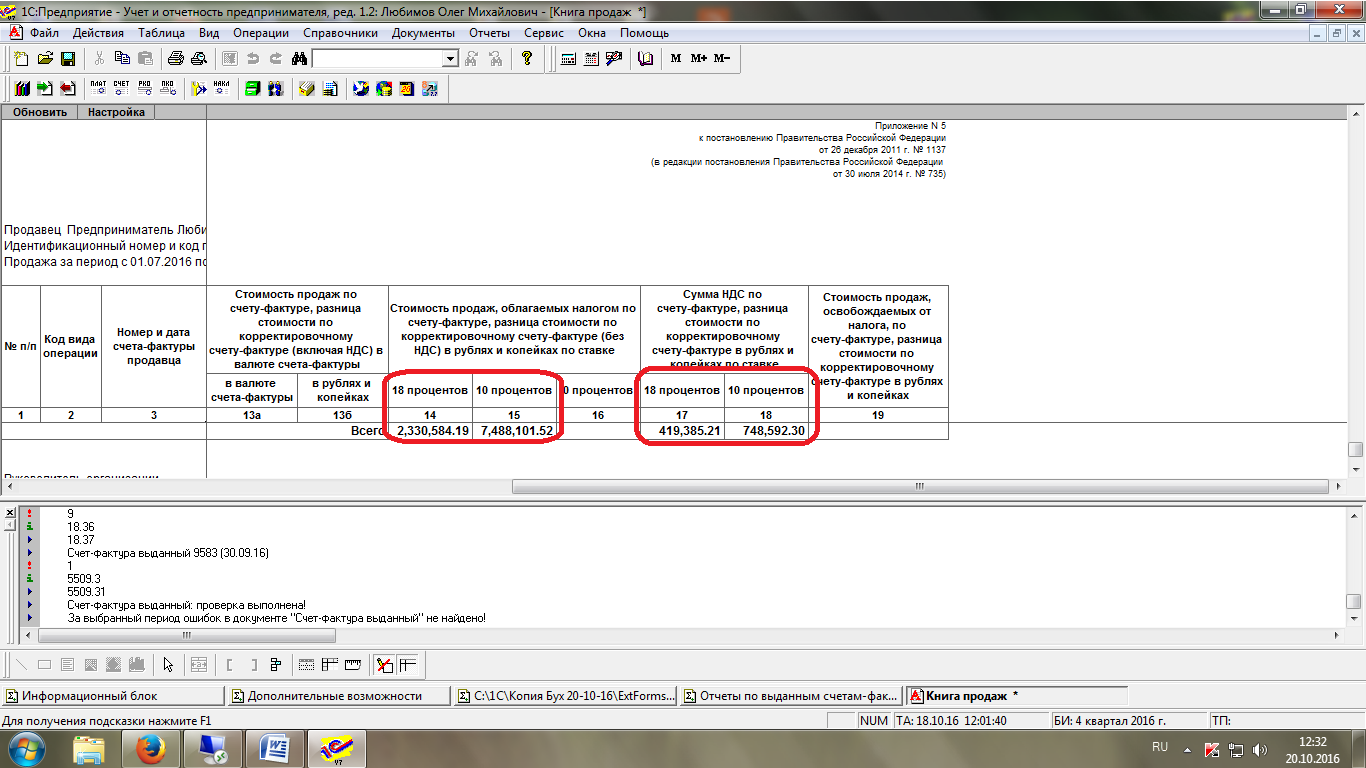
Task: Click the ПЛАТ payment order icon
Action: [98, 89]
